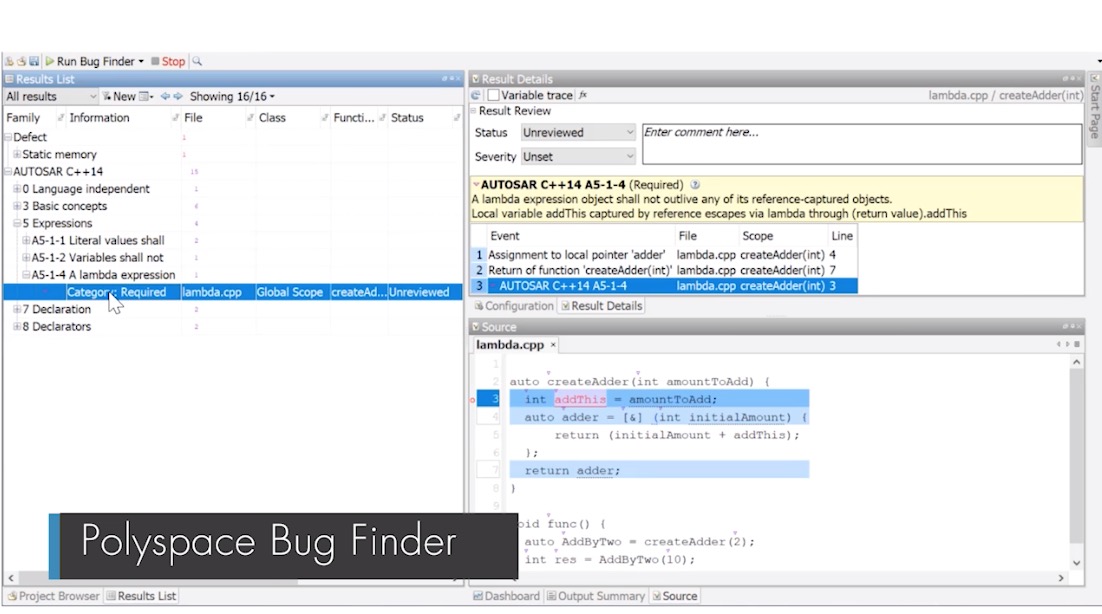Click the Information column header
This screenshot has height=614, width=1102.
99,118
